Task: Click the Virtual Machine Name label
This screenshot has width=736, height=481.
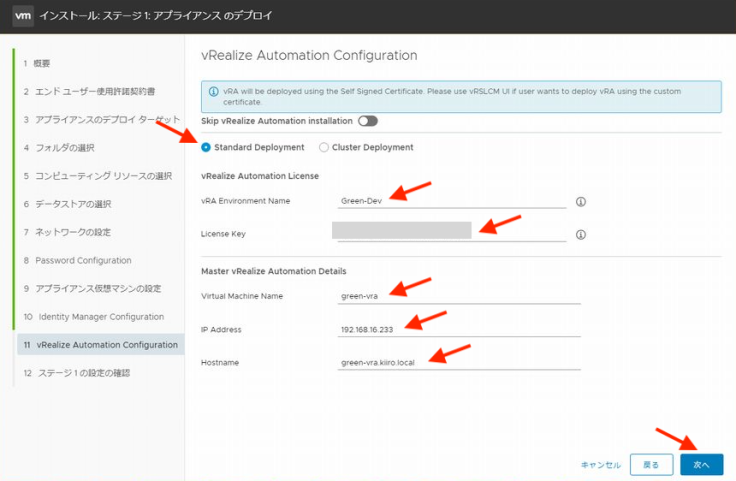Action: tap(242, 296)
